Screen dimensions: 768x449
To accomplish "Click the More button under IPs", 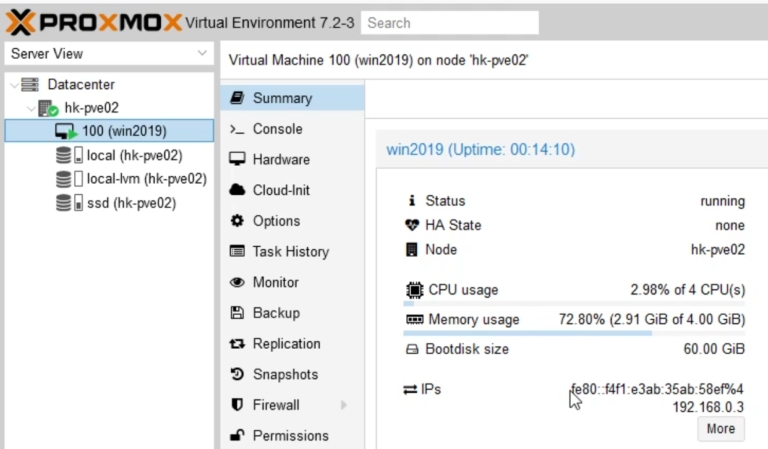I will tap(720, 429).
